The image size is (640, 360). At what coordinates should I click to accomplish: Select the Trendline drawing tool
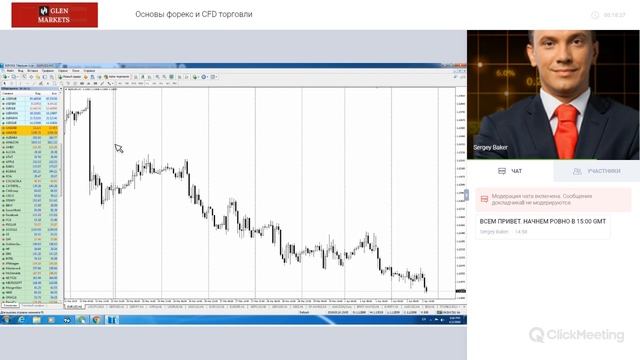point(34,83)
